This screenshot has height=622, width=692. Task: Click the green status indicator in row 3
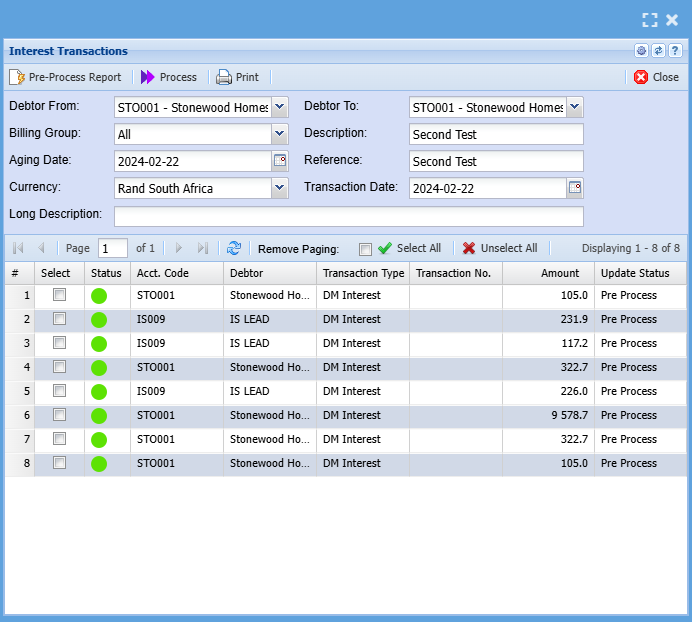tap(99, 344)
